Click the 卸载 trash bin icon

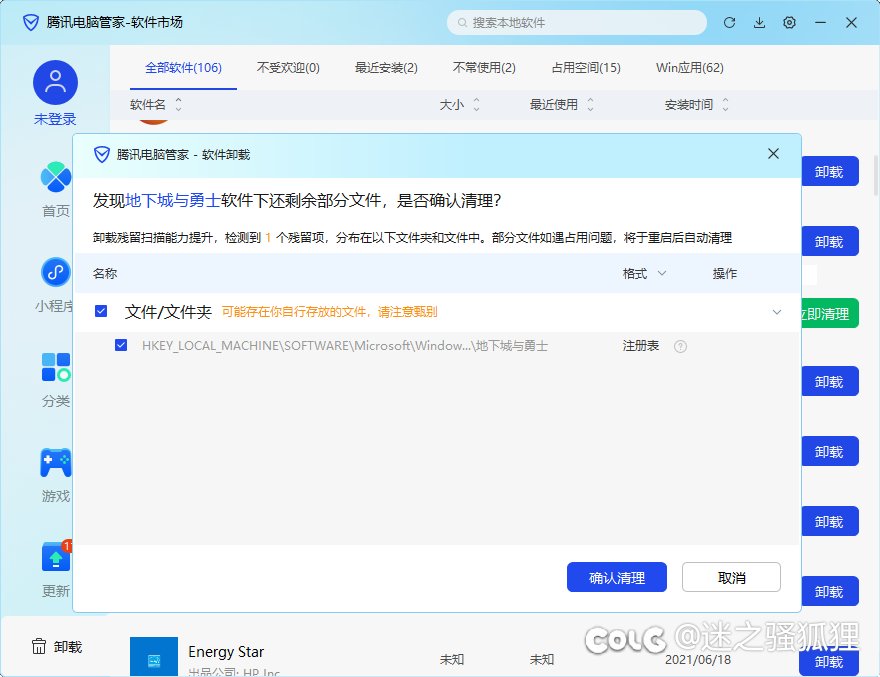click(x=39, y=647)
